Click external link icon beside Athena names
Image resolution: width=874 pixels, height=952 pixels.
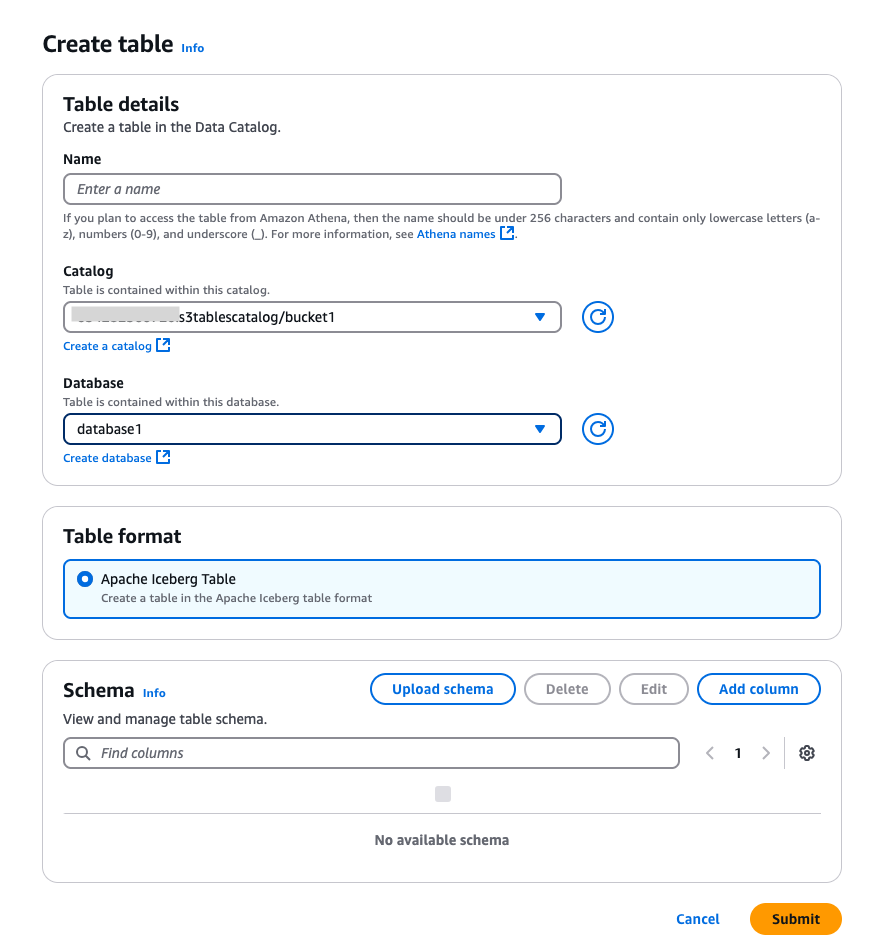coord(507,234)
